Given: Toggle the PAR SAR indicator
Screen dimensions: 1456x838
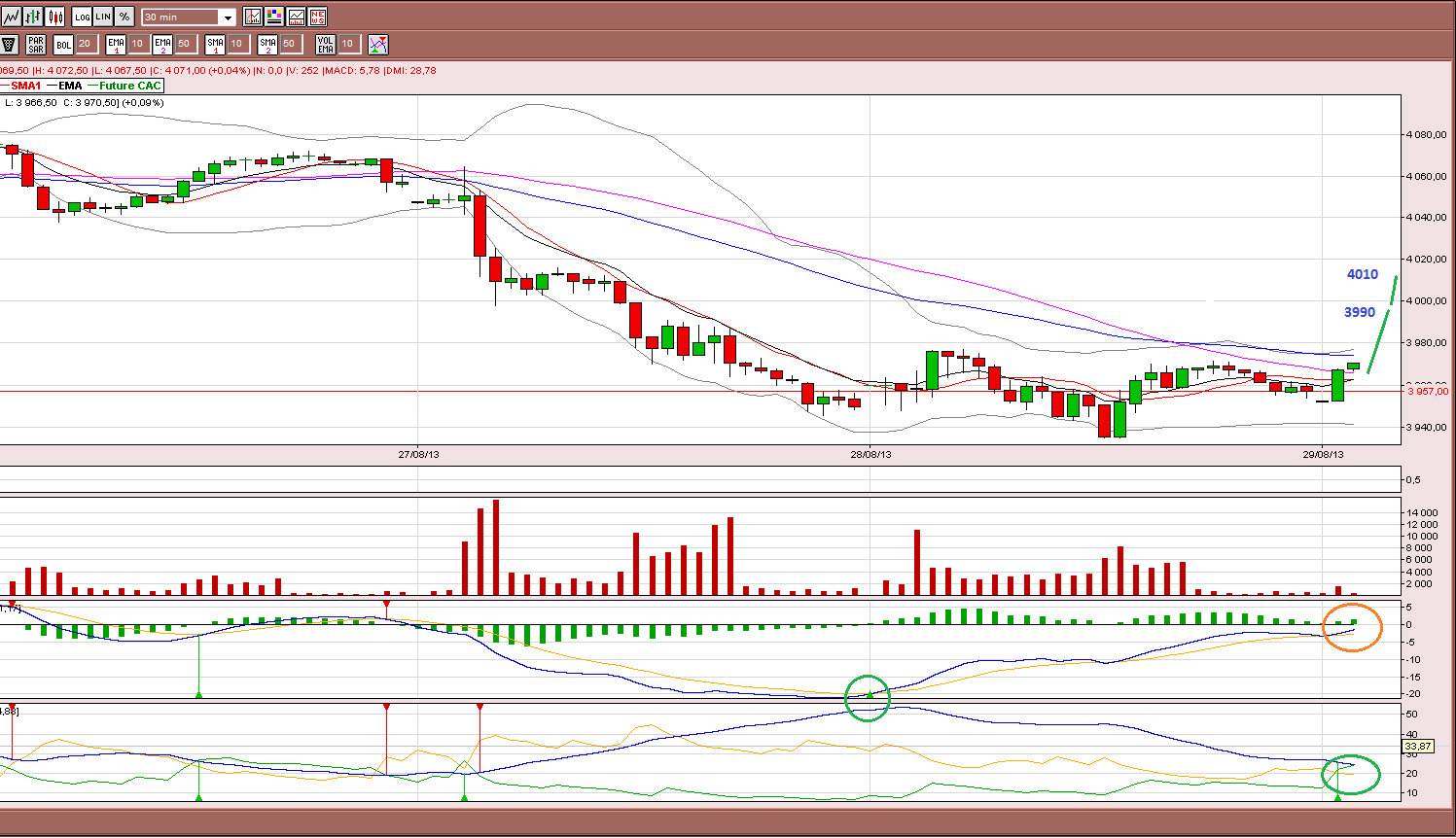Looking at the screenshot, I should pyautogui.click(x=36, y=44).
